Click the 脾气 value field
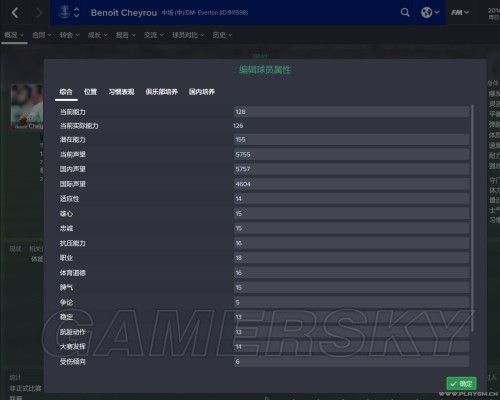Image resolution: width=500 pixels, height=400 pixels. tap(351, 287)
